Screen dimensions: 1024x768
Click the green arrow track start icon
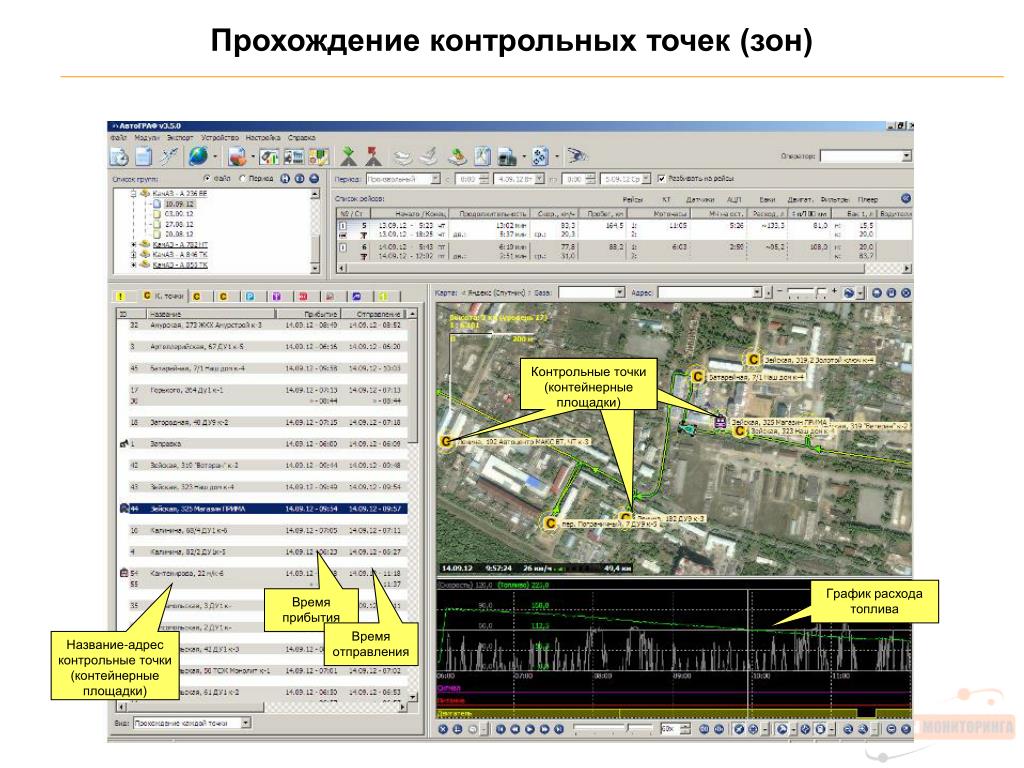click(349, 156)
